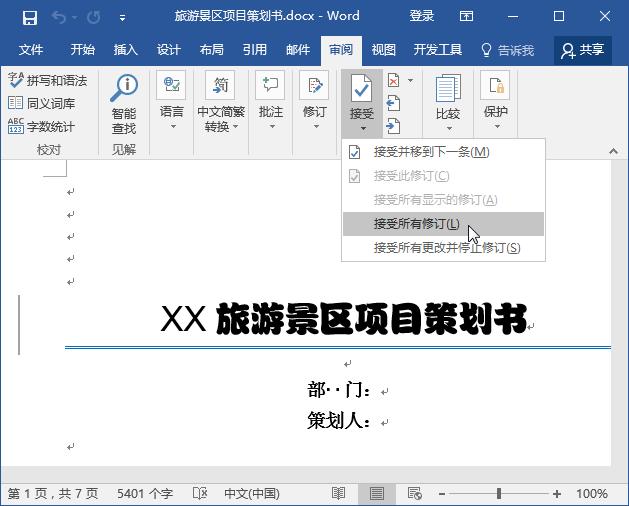Open 字数统计 word count
This screenshot has width=629, height=506.
(41, 127)
